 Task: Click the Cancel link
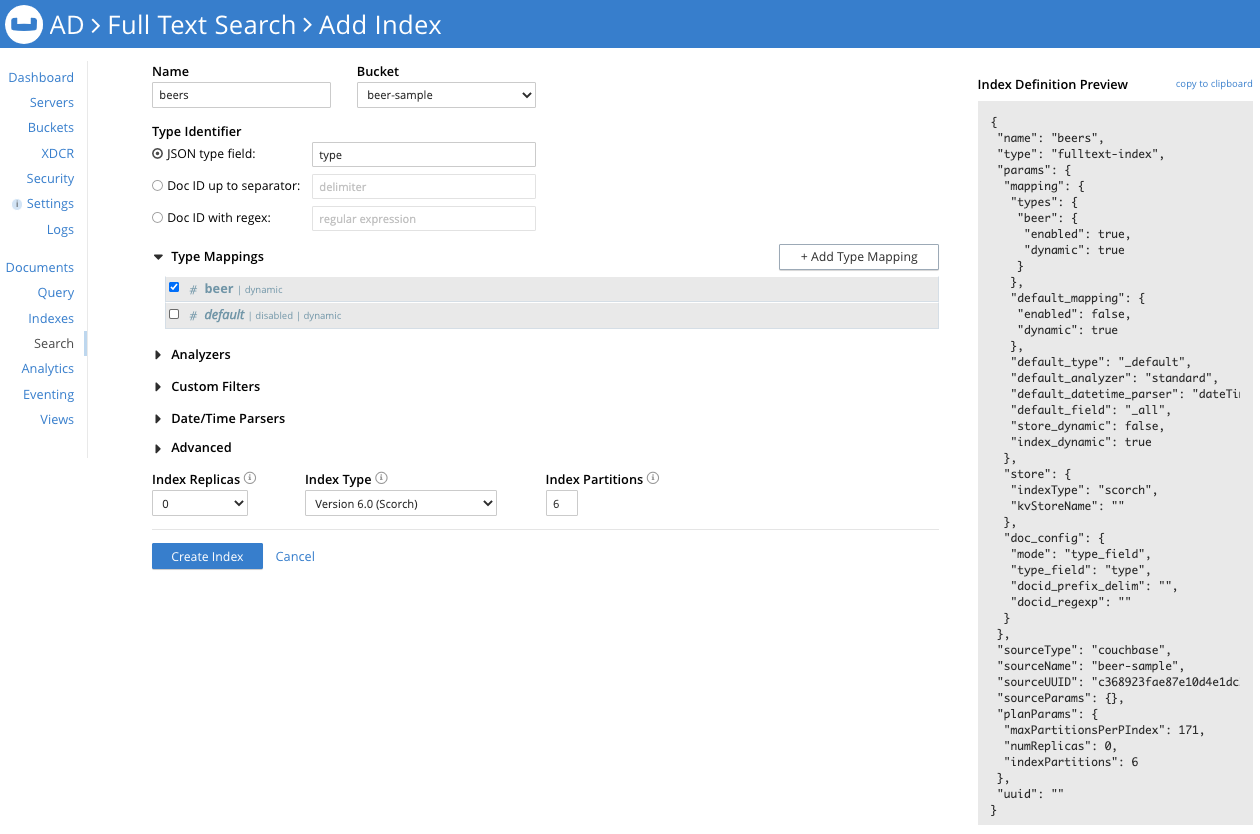295,556
